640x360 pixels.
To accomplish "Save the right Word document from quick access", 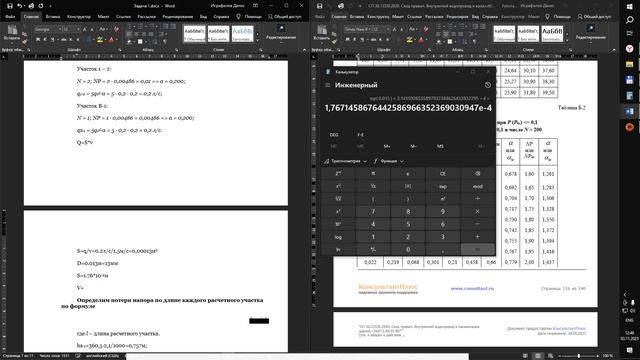I will coord(320,6).
